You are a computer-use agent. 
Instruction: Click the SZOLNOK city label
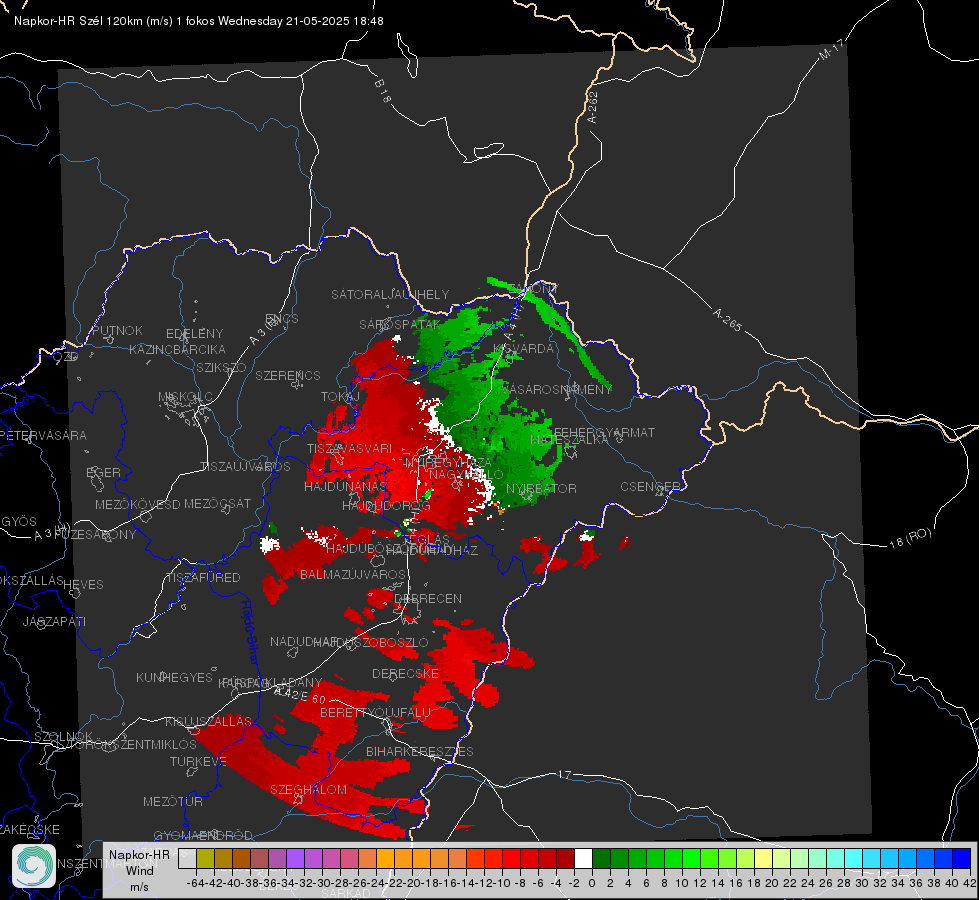point(64,737)
